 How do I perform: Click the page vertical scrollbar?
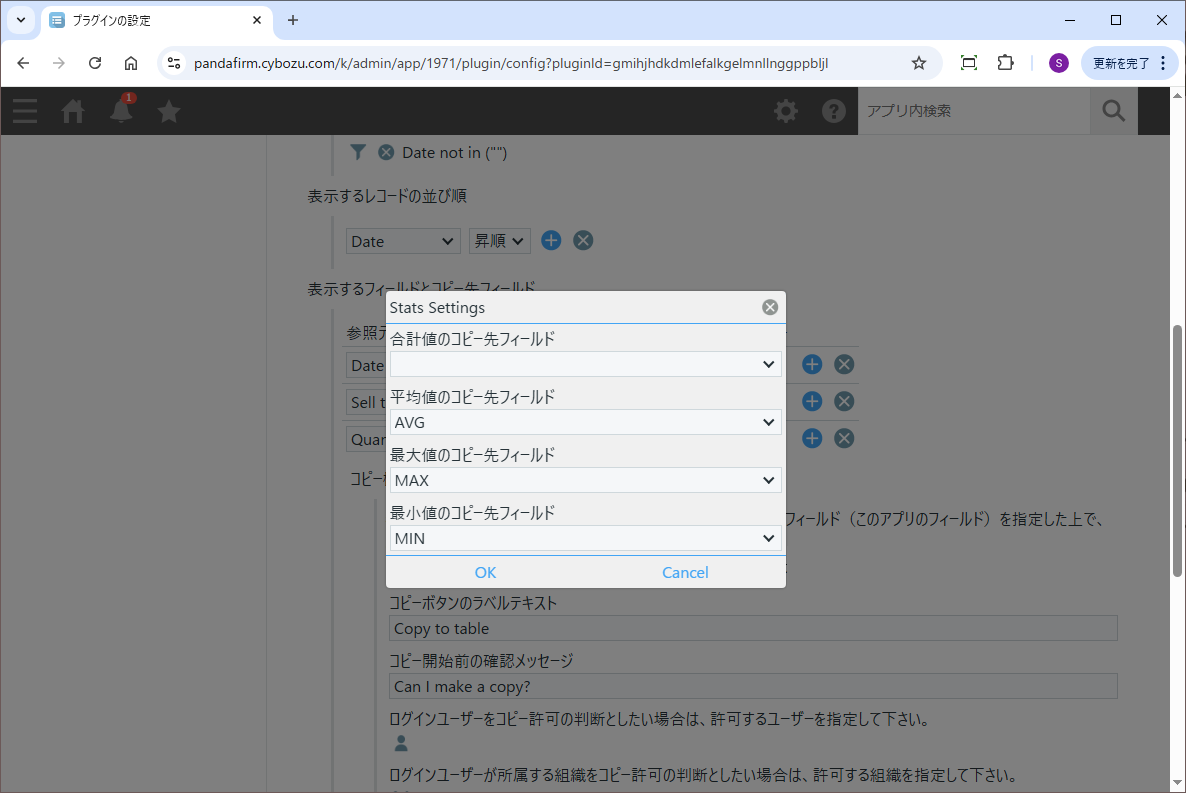[1177, 450]
